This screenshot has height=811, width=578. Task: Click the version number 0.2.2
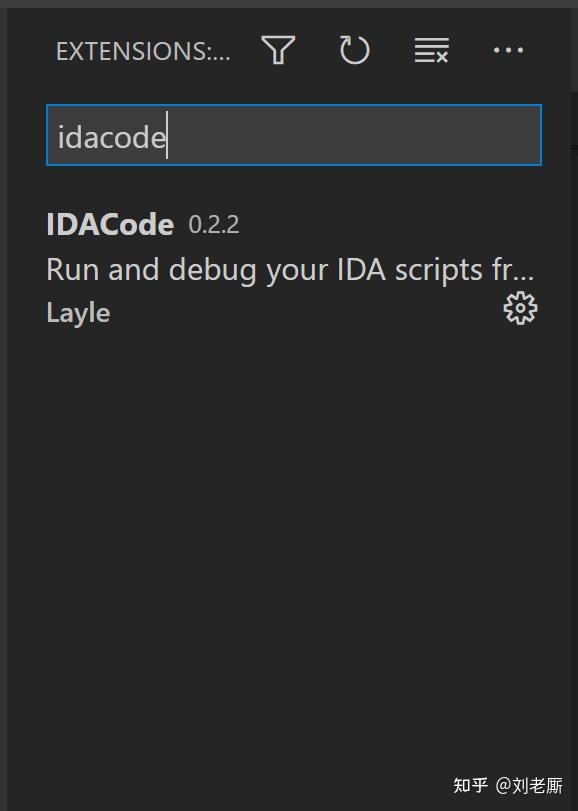[213, 225]
